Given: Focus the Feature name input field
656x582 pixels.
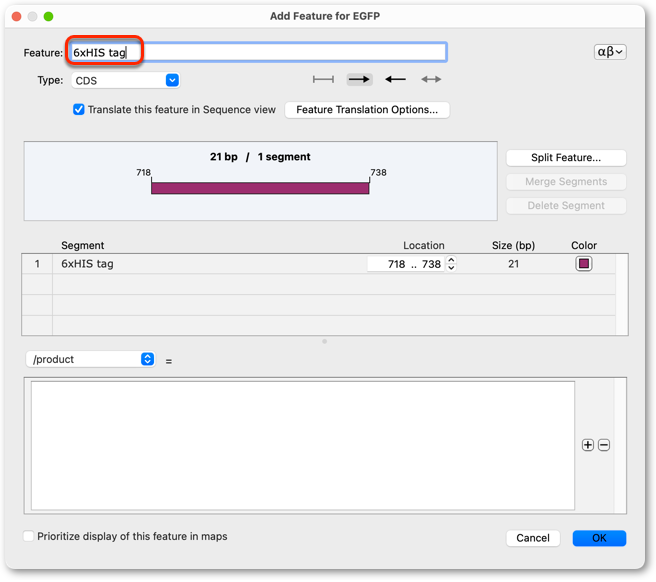Looking at the screenshot, I should (258, 52).
